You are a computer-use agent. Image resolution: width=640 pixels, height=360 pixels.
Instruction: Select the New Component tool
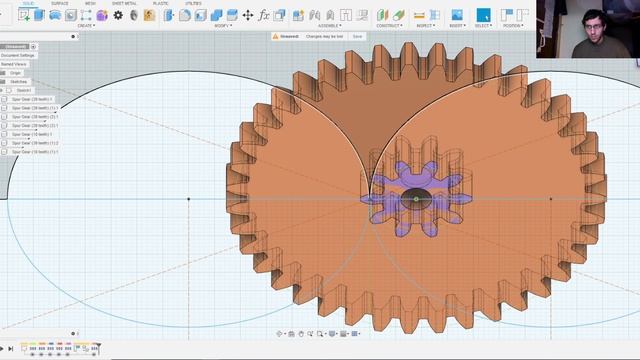(x=298, y=16)
